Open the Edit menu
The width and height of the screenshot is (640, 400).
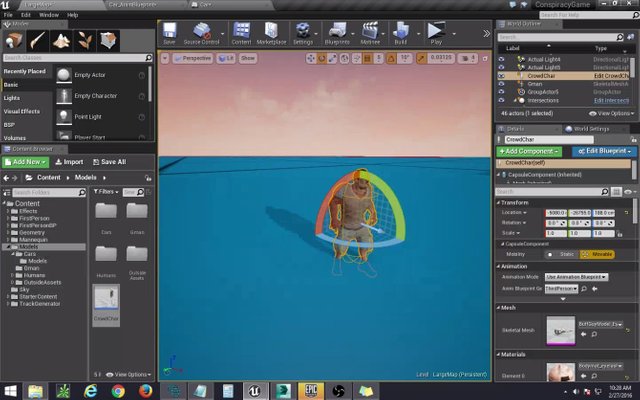(26, 15)
